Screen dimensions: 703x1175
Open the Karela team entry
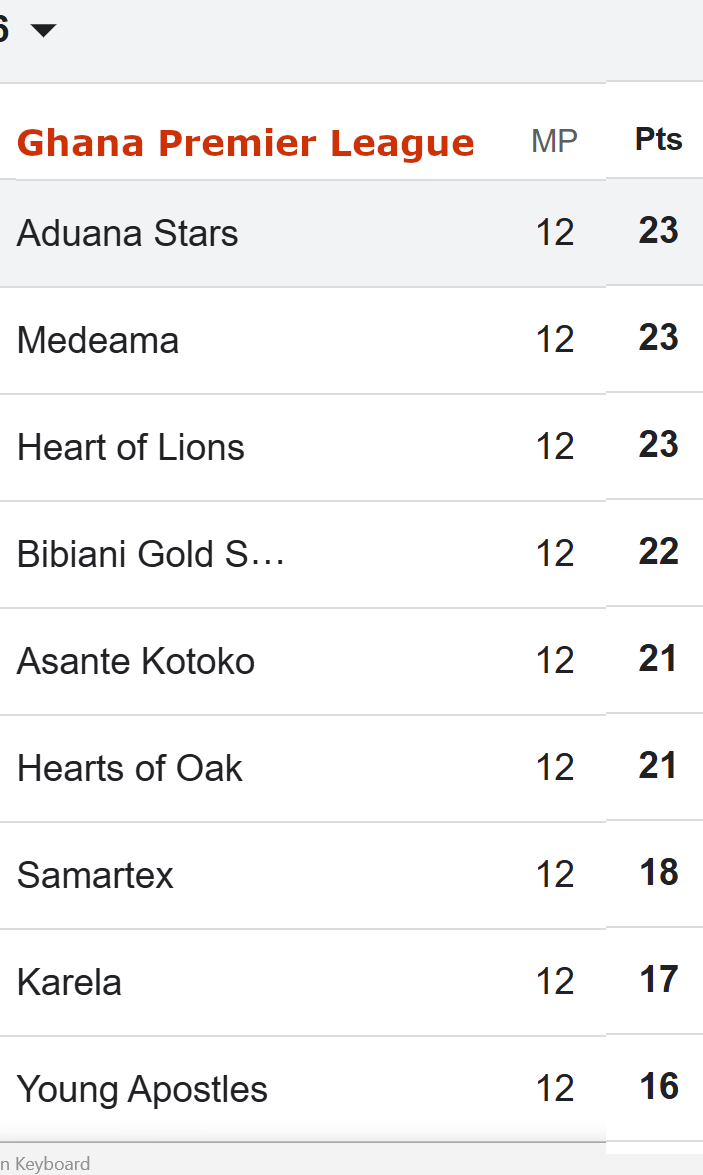click(x=69, y=983)
